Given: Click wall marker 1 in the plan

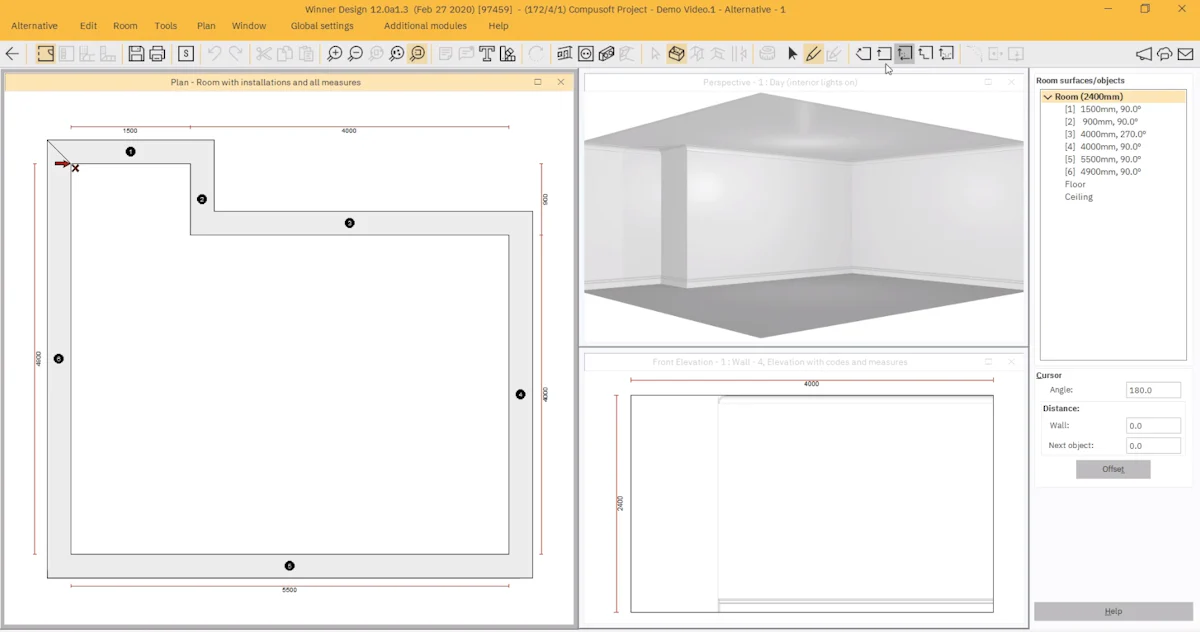Looking at the screenshot, I should 130,152.
